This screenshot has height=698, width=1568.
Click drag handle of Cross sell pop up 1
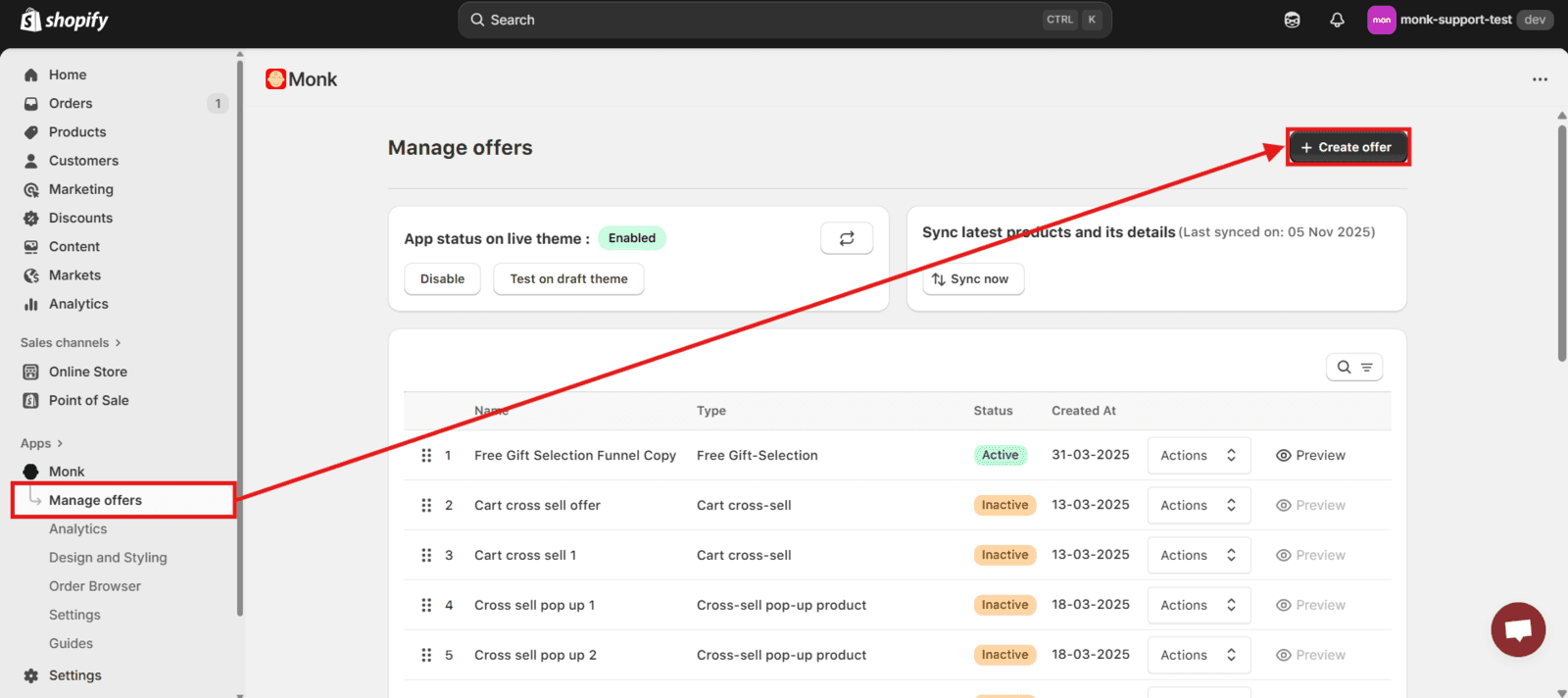(426, 606)
